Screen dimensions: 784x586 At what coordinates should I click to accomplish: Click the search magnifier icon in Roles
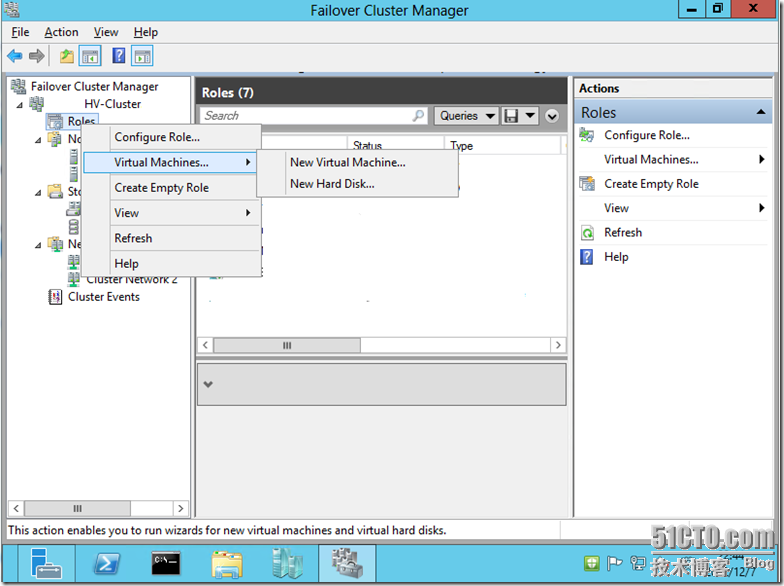pyautogui.click(x=418, y=116)
